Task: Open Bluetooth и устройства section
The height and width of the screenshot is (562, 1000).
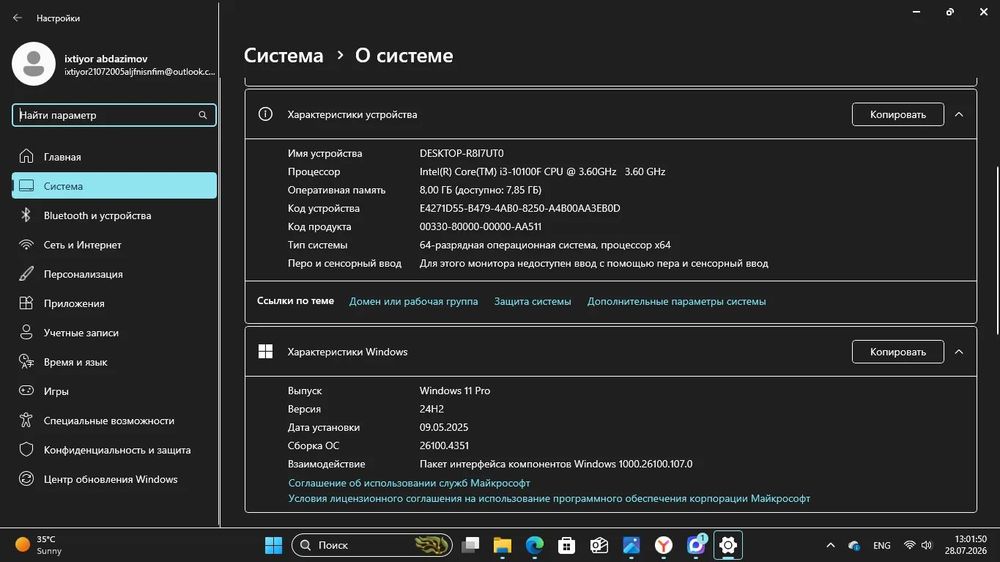Action: (114, 215)
